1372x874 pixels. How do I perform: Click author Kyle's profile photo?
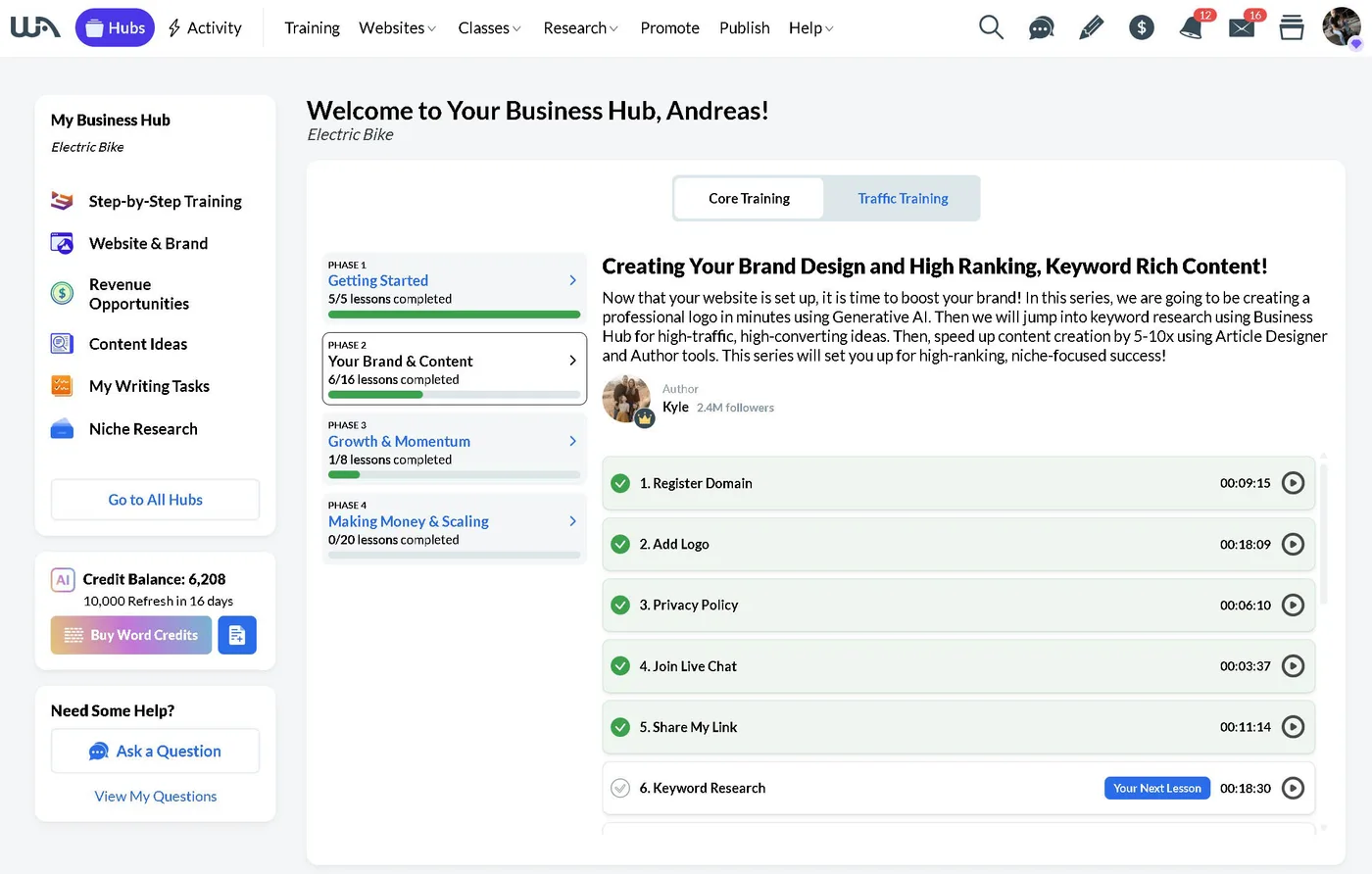pyautogui.click(x=627, y=400)
